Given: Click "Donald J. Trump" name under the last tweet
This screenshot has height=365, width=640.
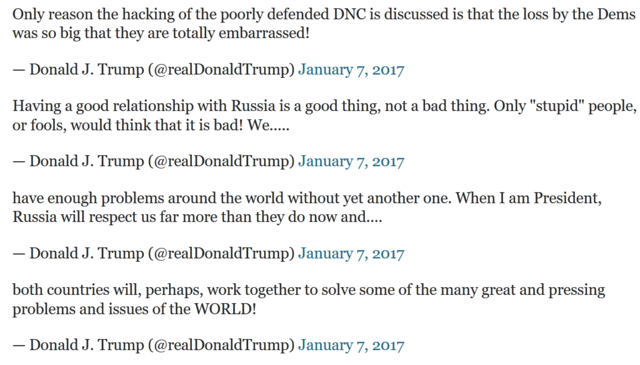Looking at the screenshot, I should tap(87, 345).
